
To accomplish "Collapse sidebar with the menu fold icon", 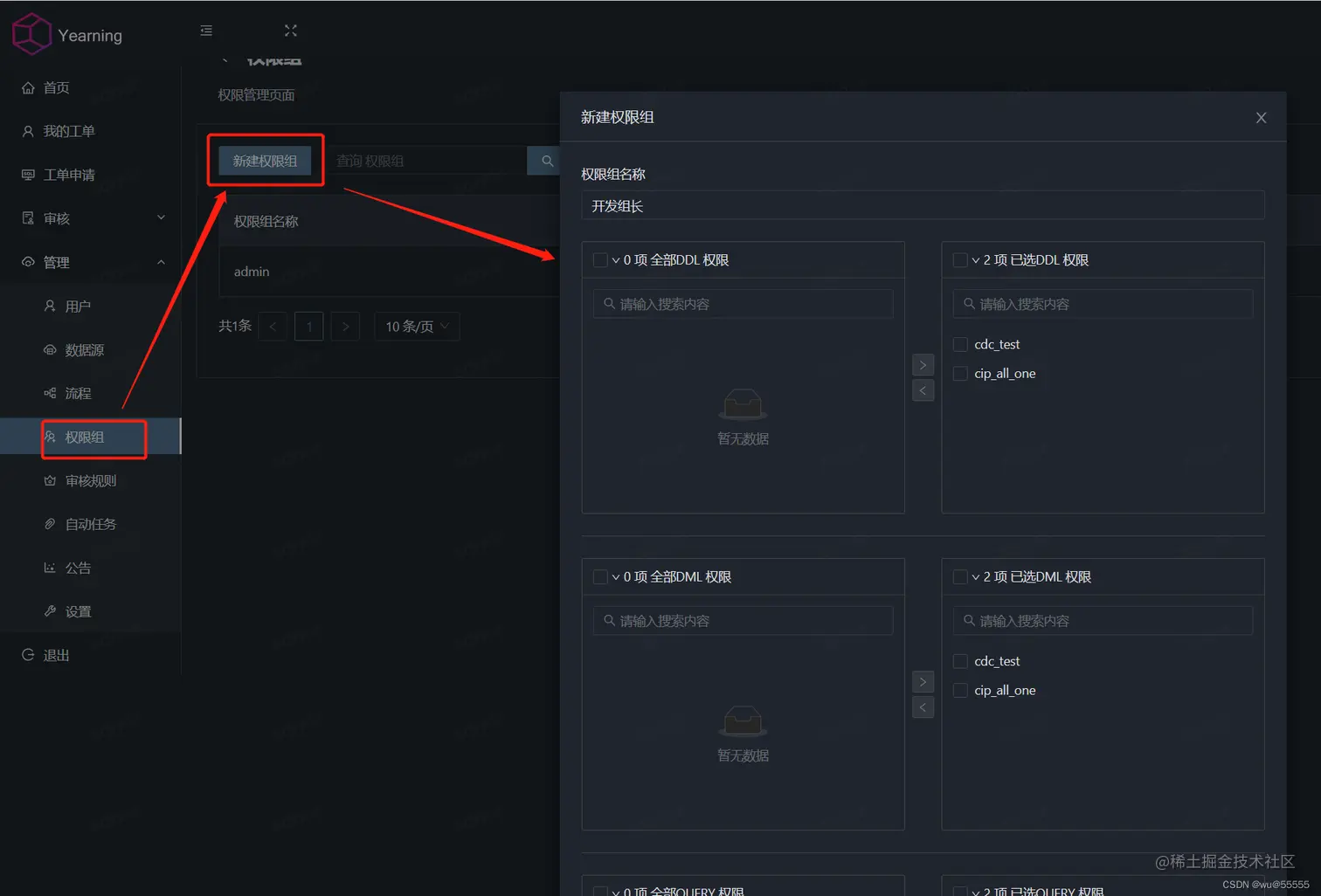I will (206, 31).
